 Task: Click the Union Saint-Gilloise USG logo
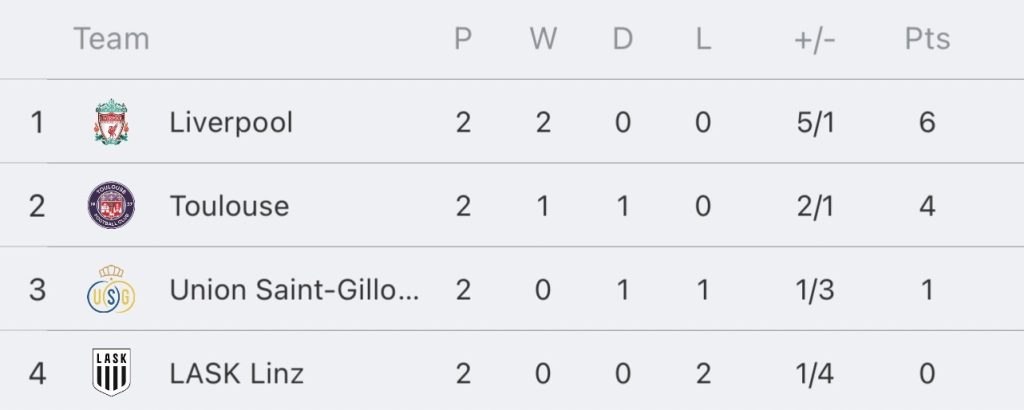pyautogui.click(x=111, y=289)
